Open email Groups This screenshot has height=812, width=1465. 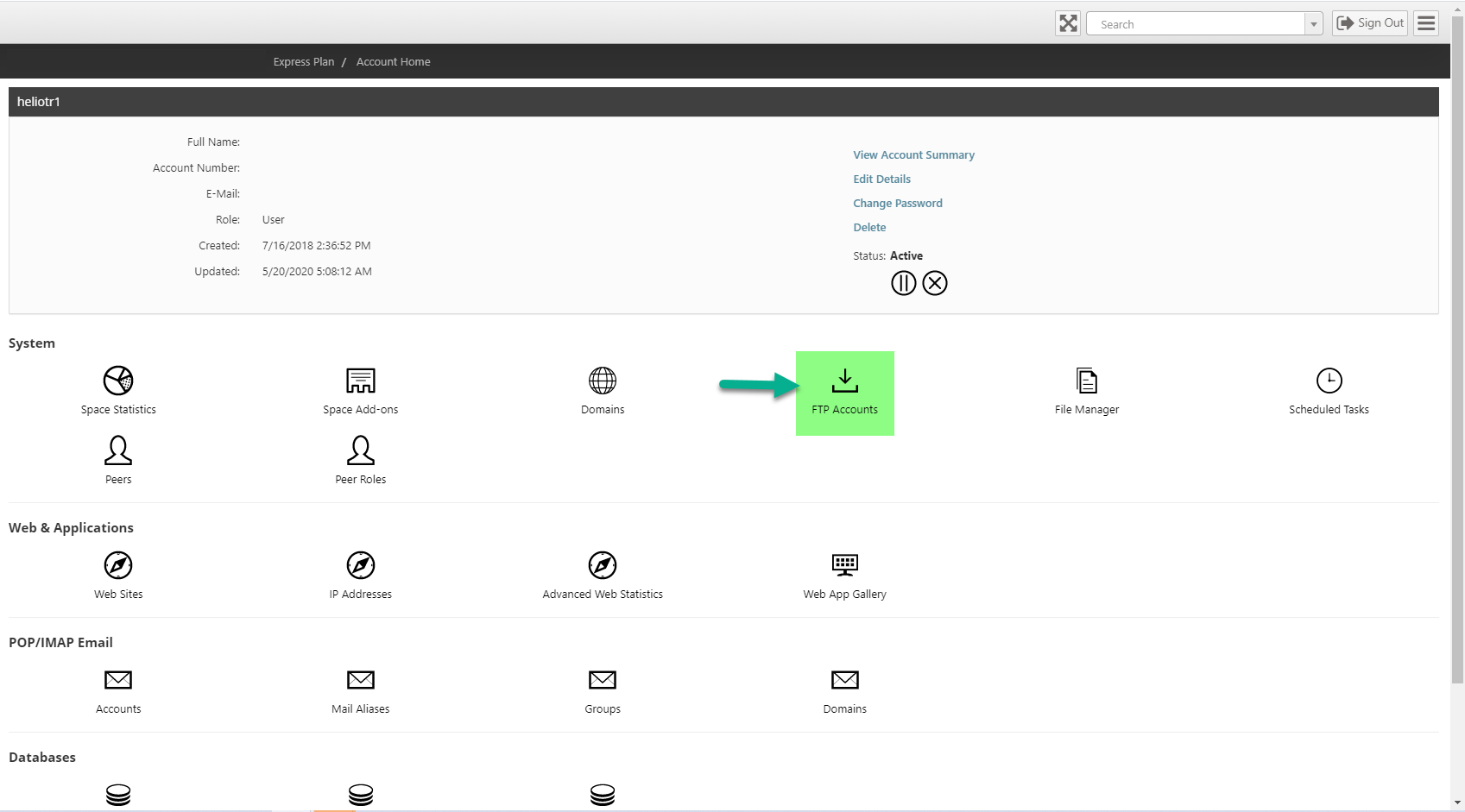(x=603, y=691)
